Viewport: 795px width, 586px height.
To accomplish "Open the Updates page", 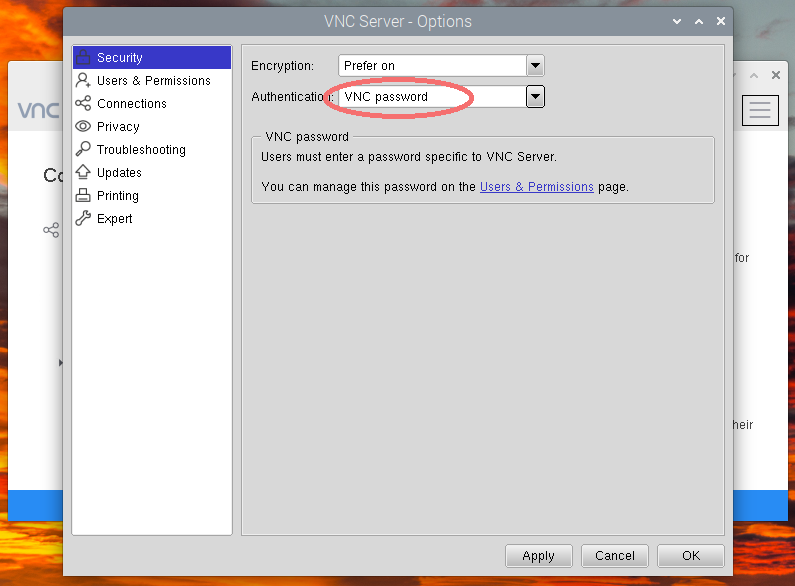I will click(x=152, y=172).
